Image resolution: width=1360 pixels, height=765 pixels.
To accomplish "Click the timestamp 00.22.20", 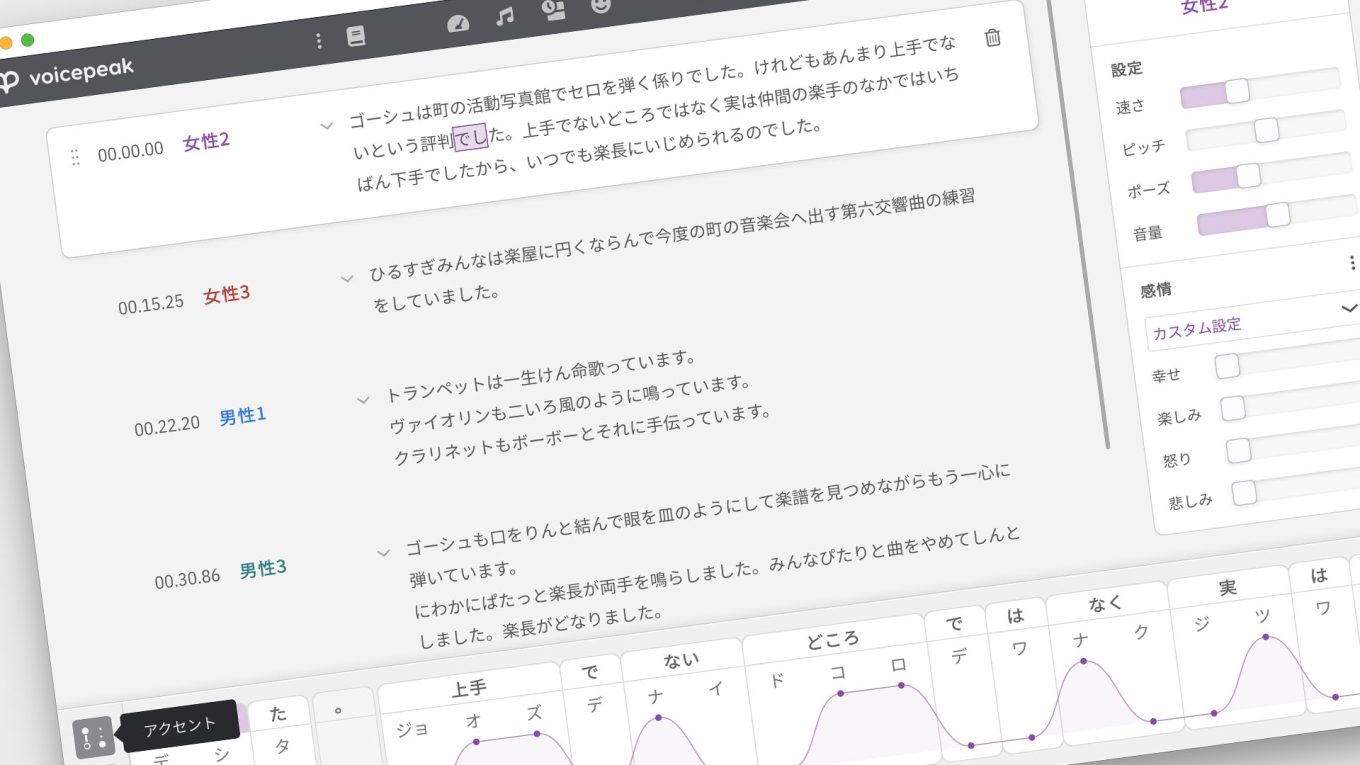I will tap(167, 425).
